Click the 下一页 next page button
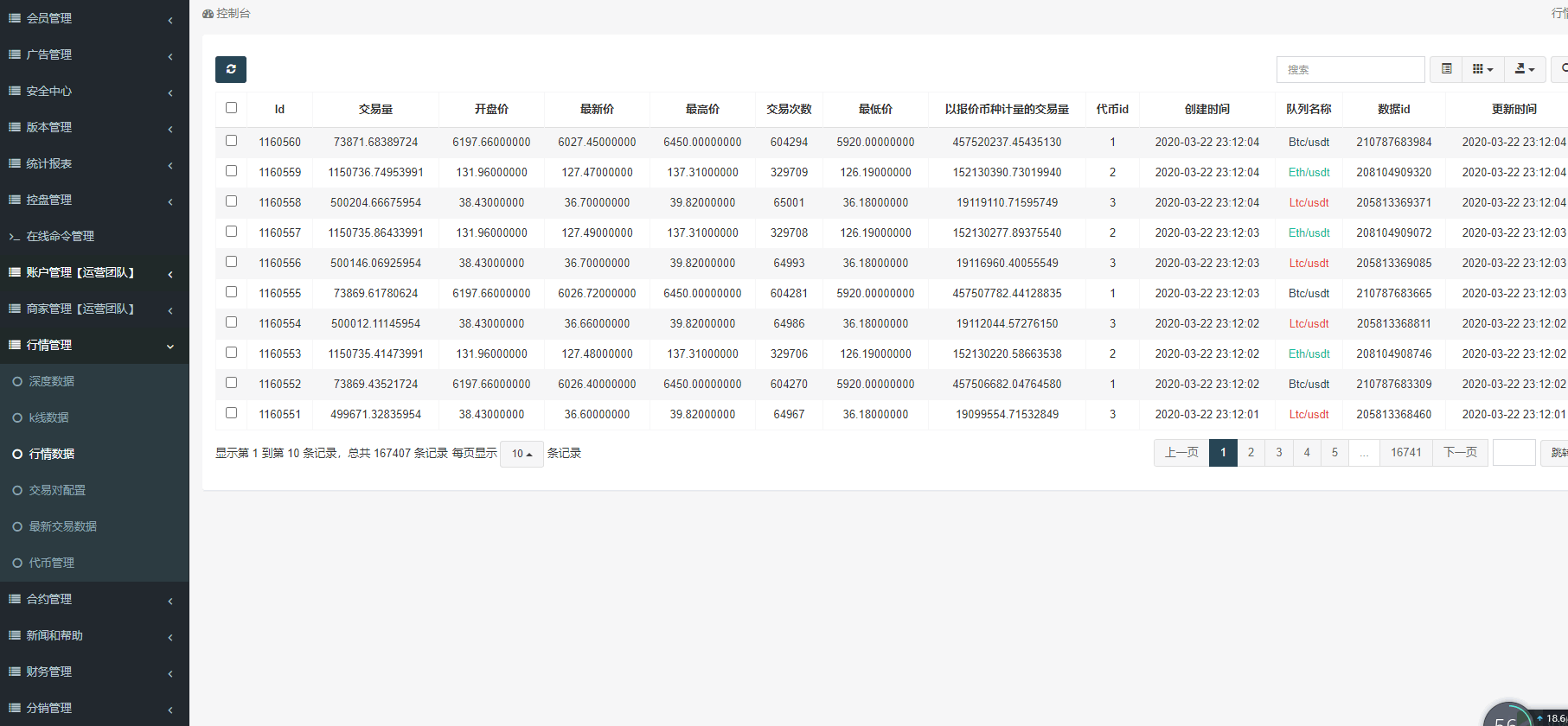The image size is (1568, 726). 1460,453
